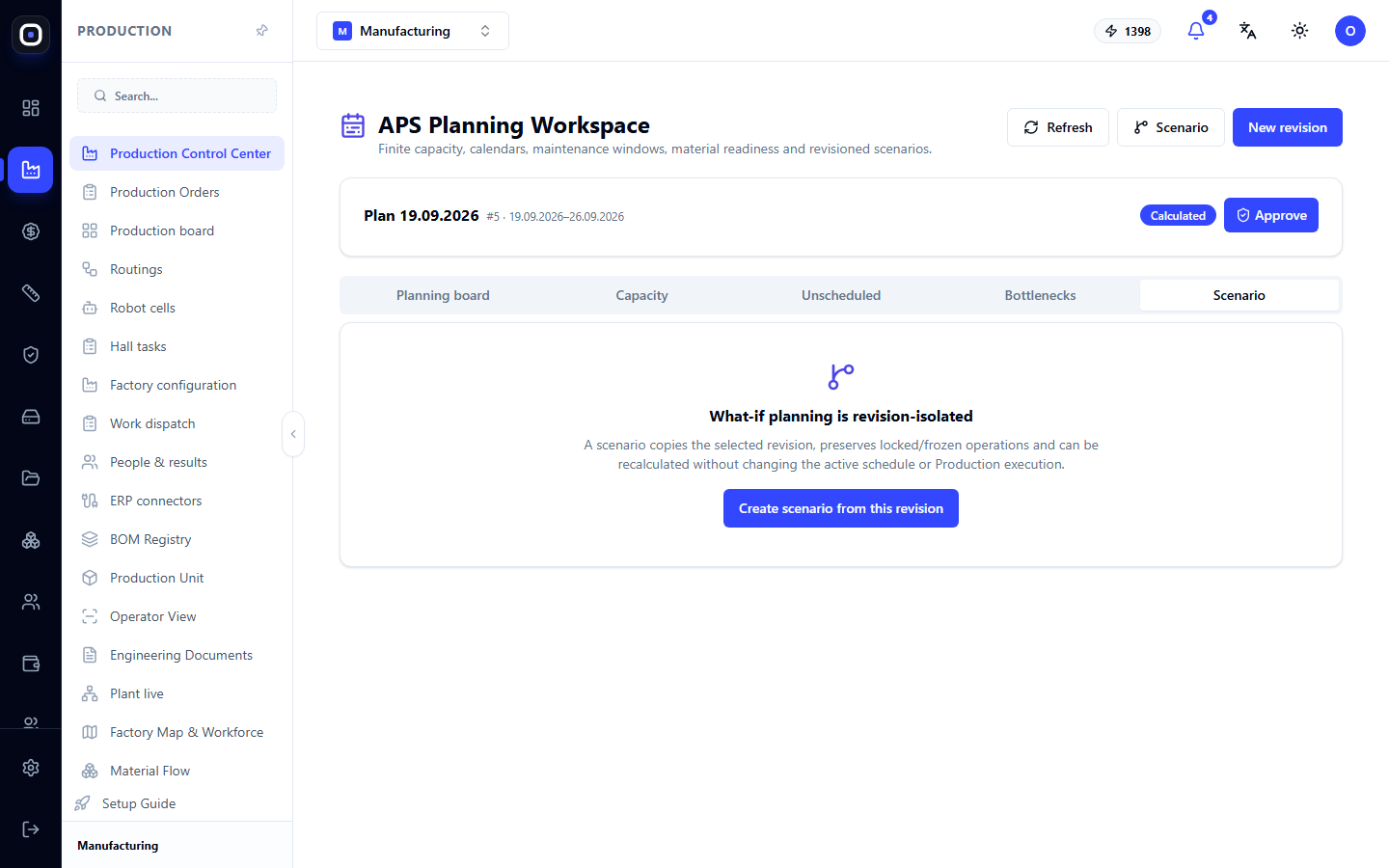Screen dimensions: 1389x868
Task: Open Factory Map & Workforce
Action: pos(177,732)
